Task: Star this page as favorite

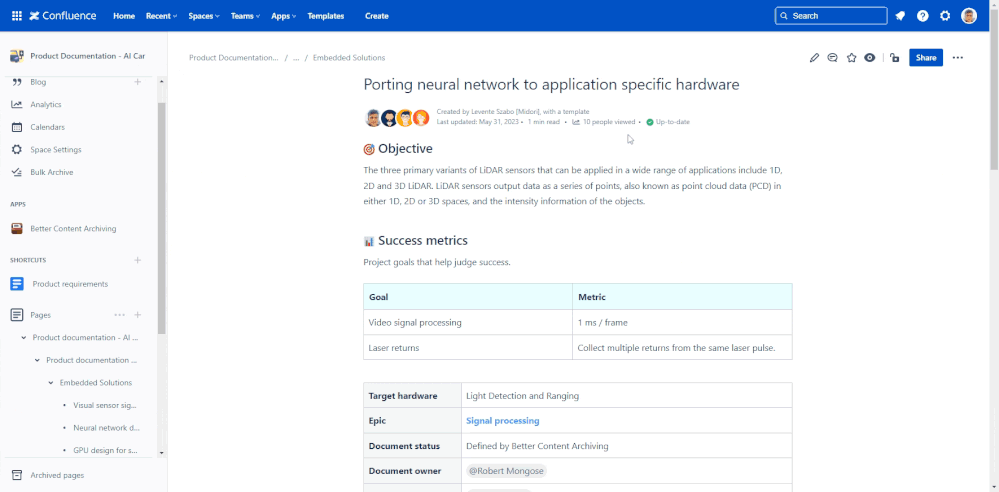Action: pyautogui.click(x=851, y=57)
